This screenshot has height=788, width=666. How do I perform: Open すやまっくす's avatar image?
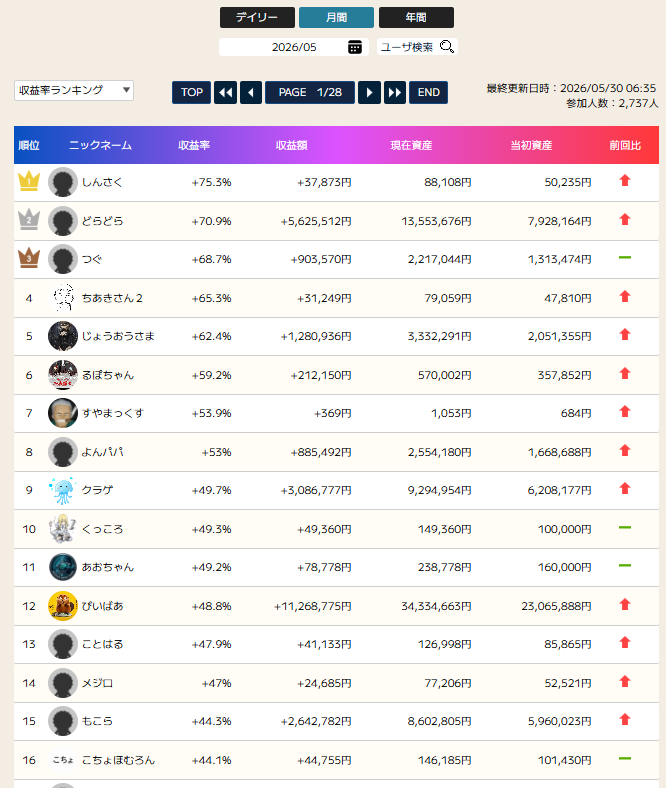(63, 413)
